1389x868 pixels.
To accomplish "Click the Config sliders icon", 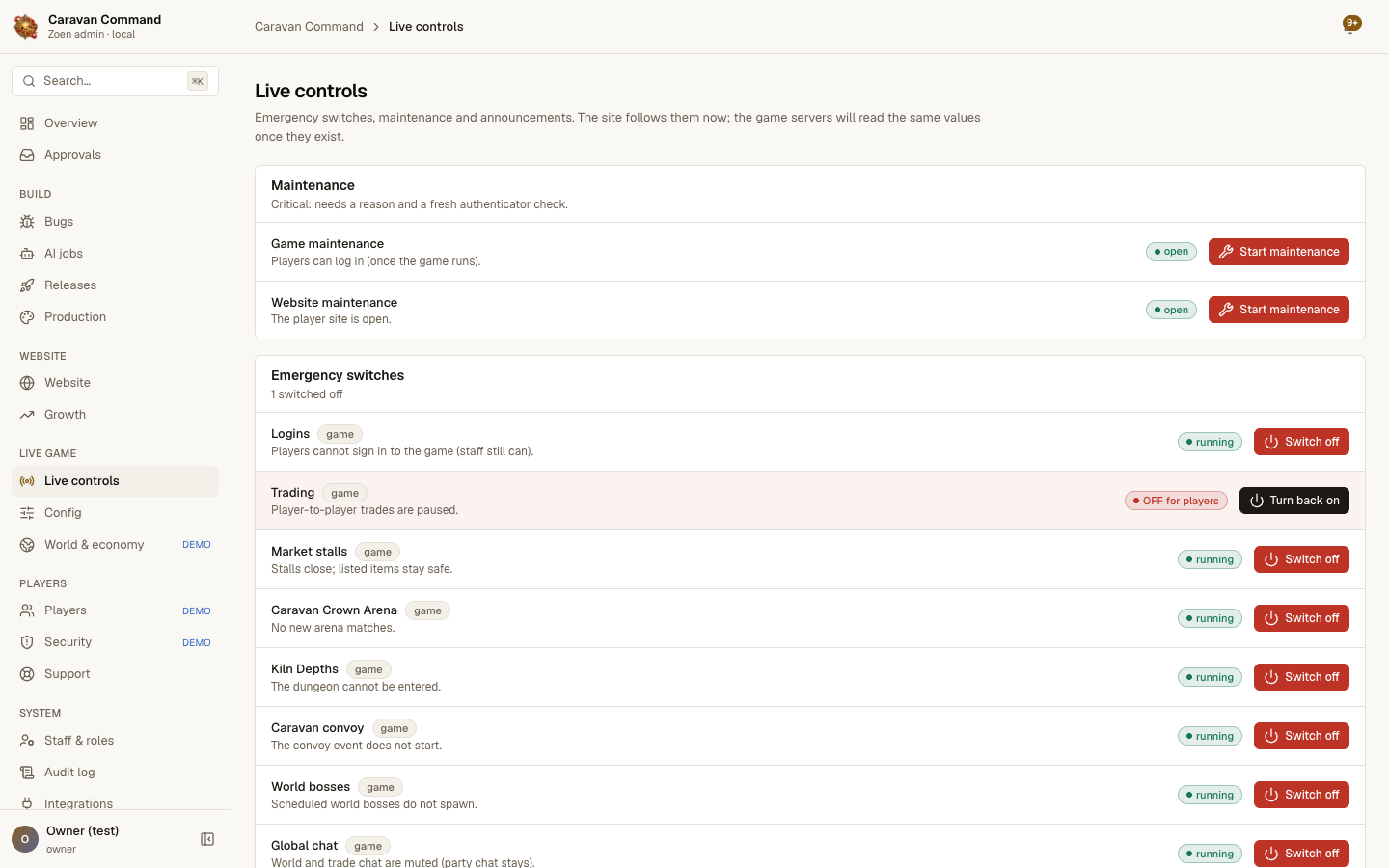I will [27, 513].
